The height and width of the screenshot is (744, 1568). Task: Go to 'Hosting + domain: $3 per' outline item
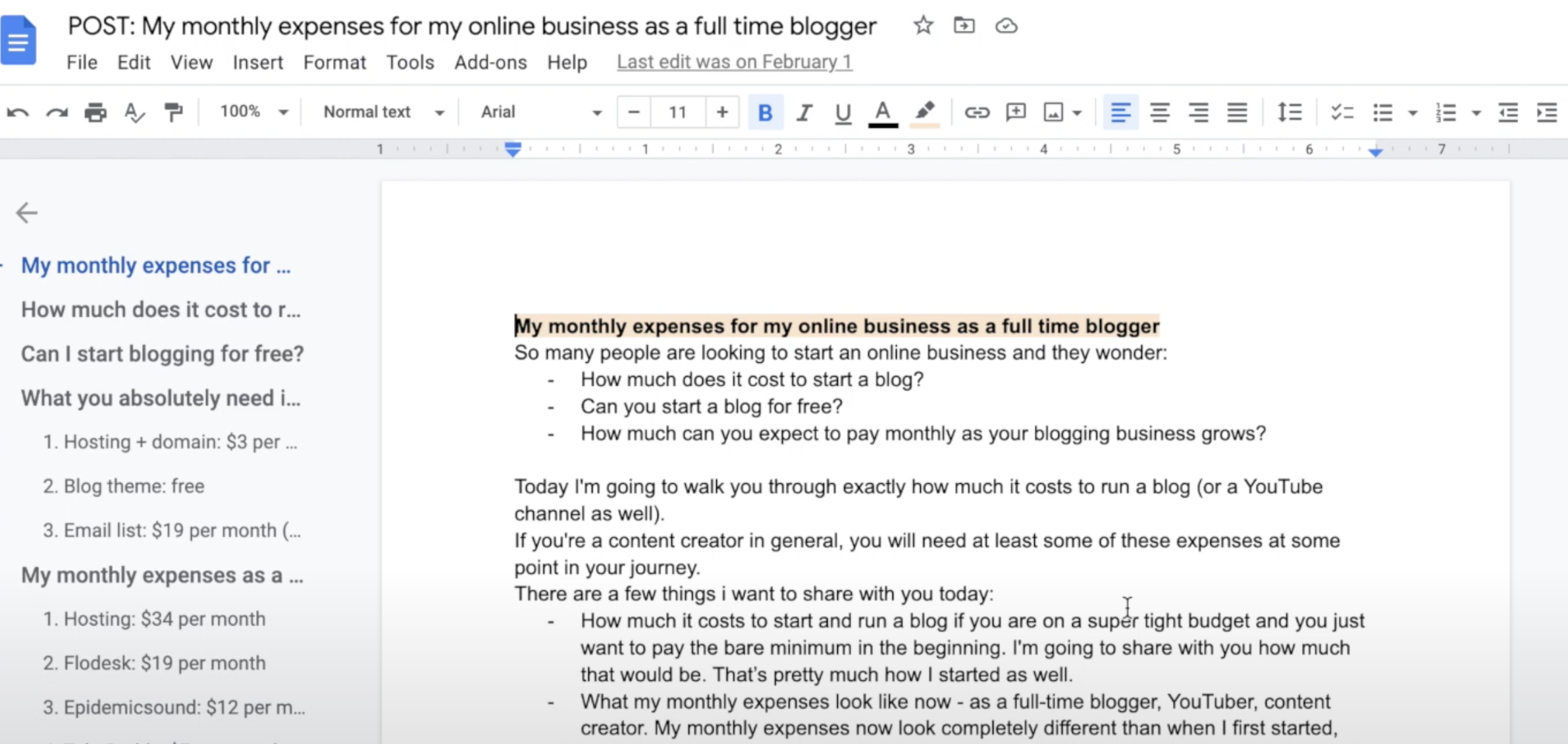(170, 442)
